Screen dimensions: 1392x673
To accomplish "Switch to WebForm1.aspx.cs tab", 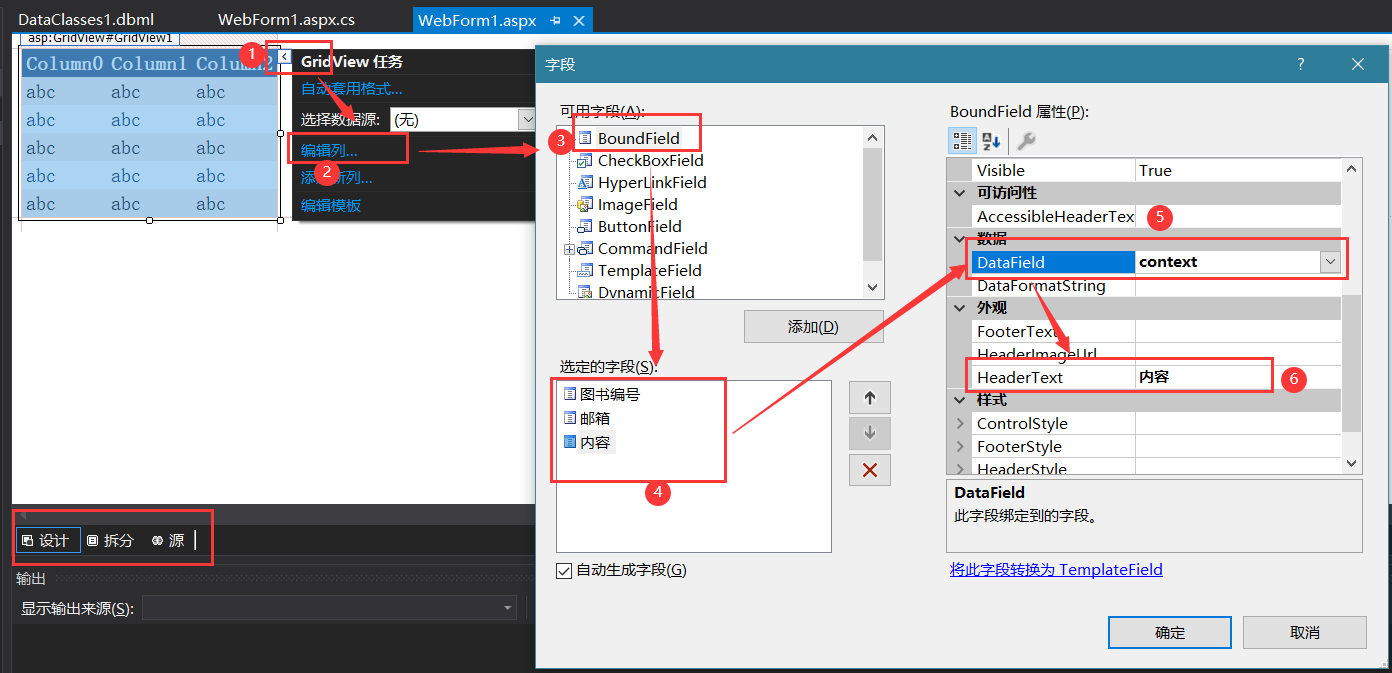I will click(286, 20).
